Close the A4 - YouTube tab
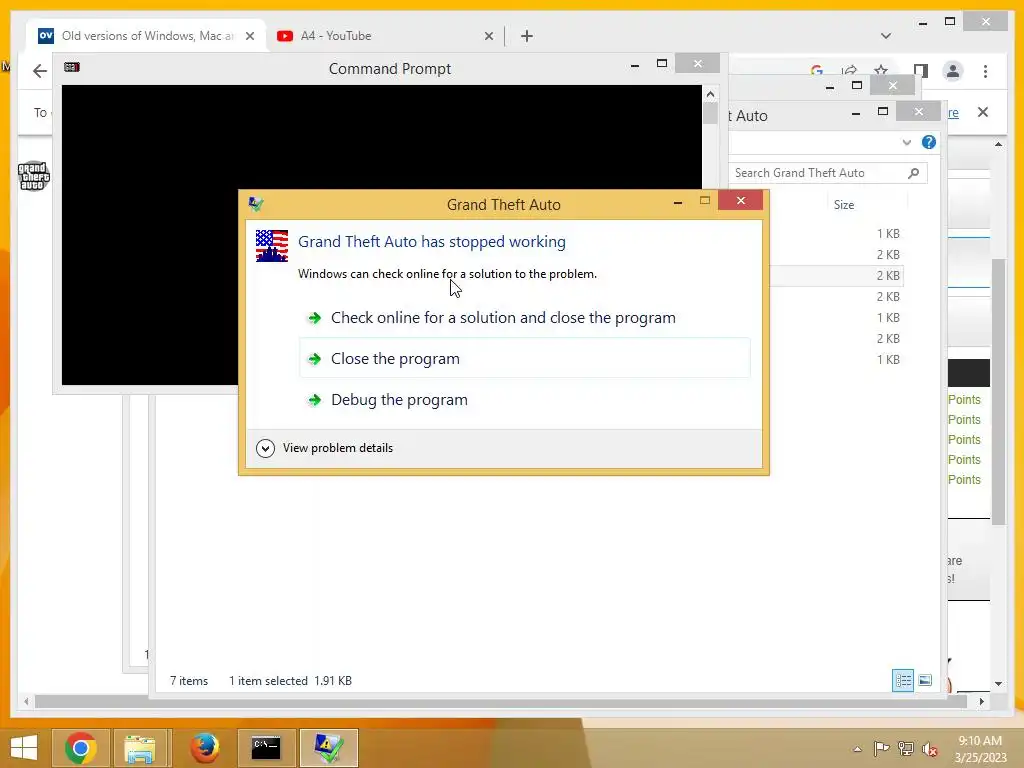 tap(488, 37)
